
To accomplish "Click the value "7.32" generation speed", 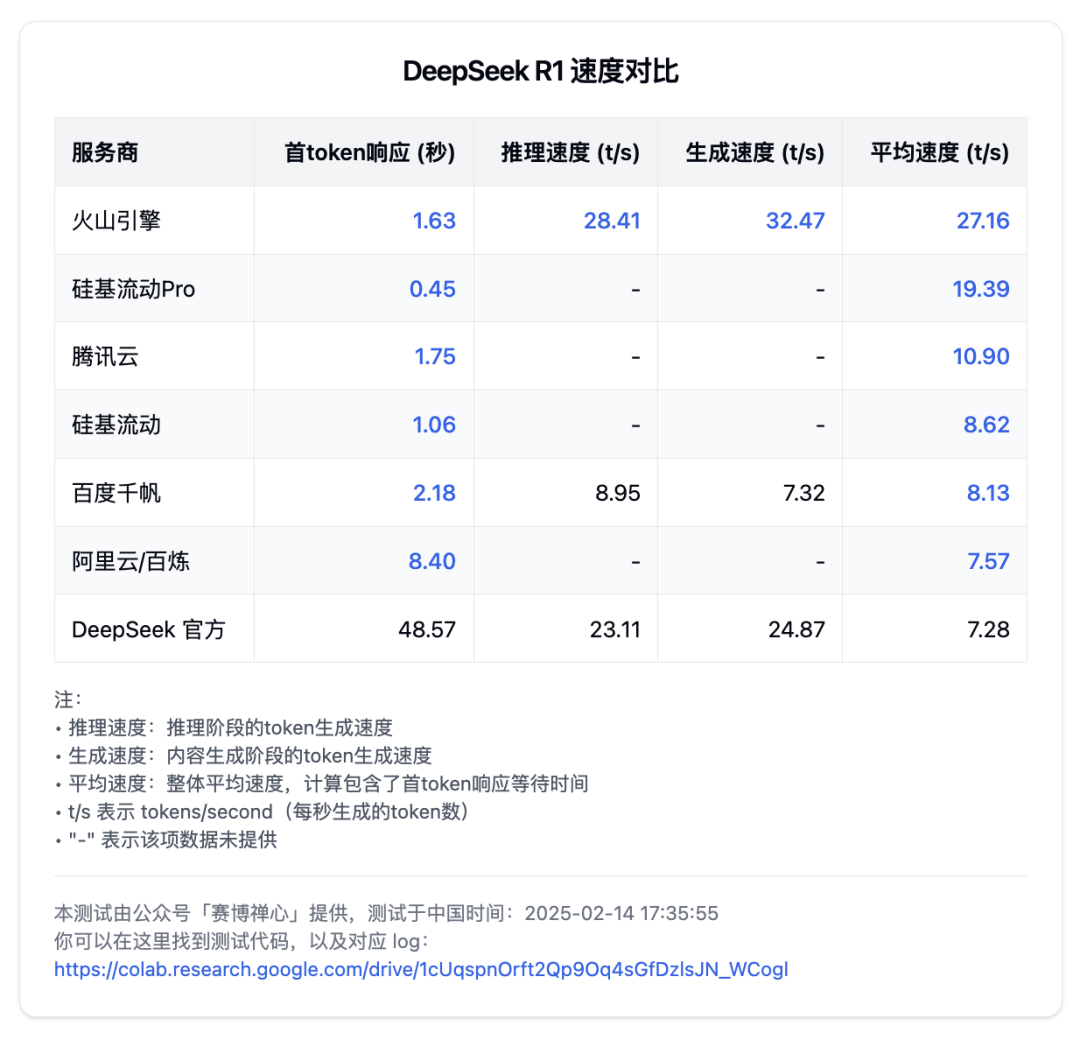I will coord(804,492).
